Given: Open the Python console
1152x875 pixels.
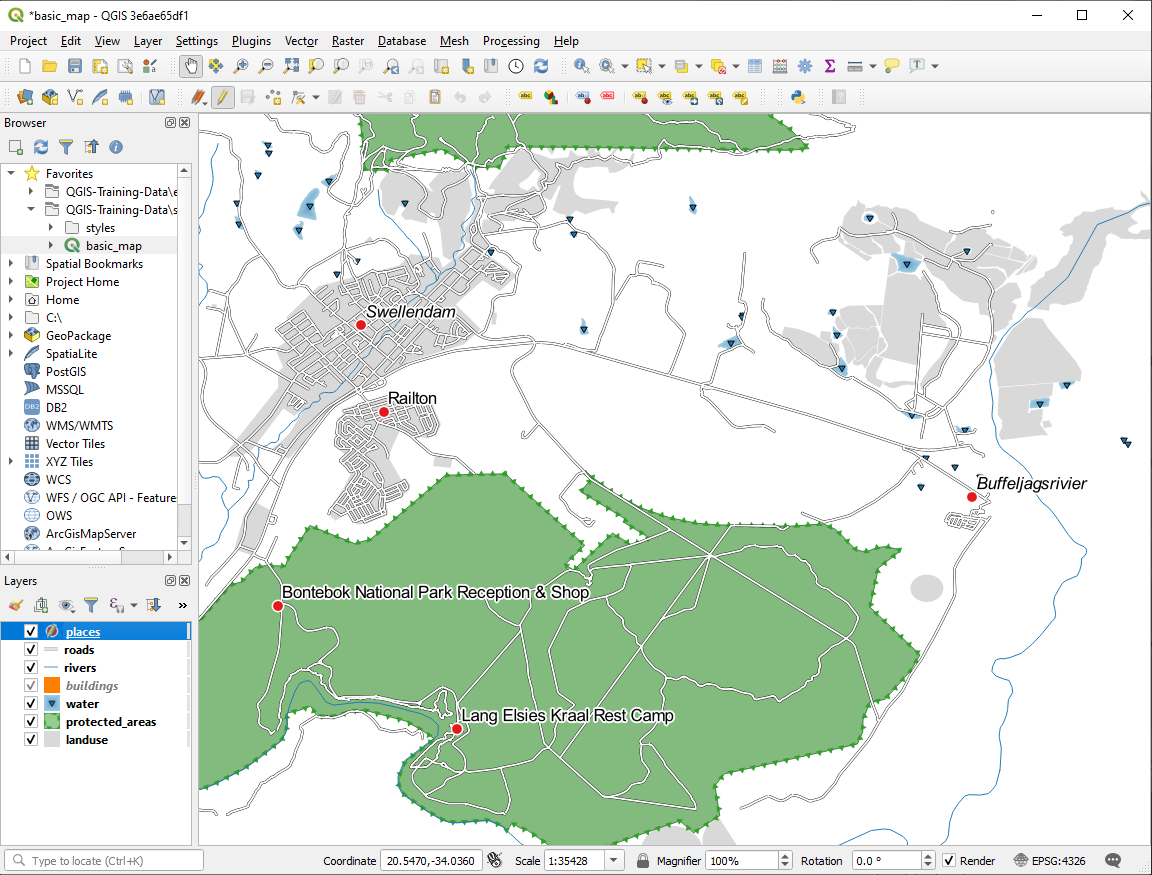Looking at the screenshot, I should point(798,97).
